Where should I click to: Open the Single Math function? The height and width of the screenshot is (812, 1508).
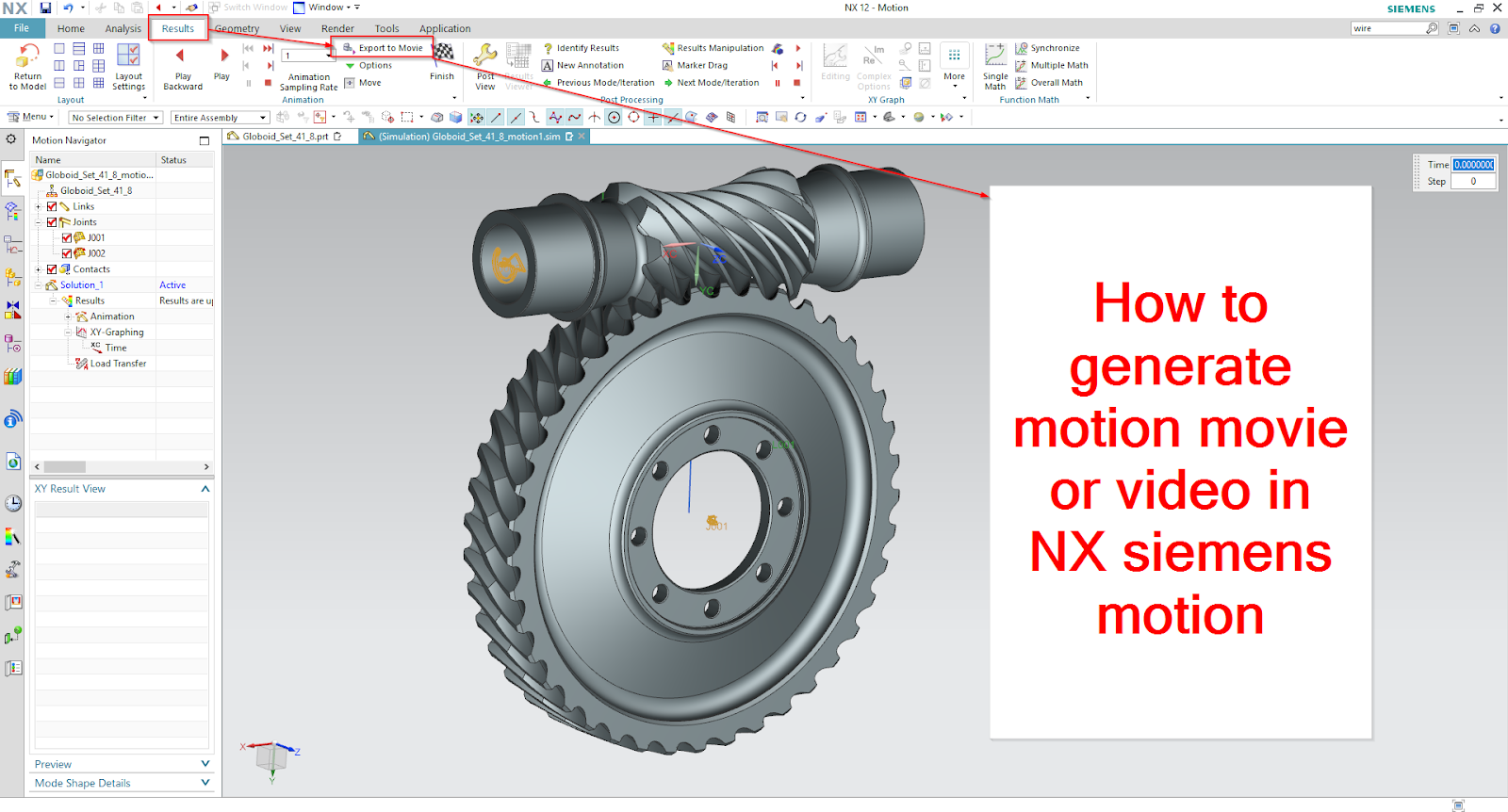pyautogui.click(x=995, y=66)
